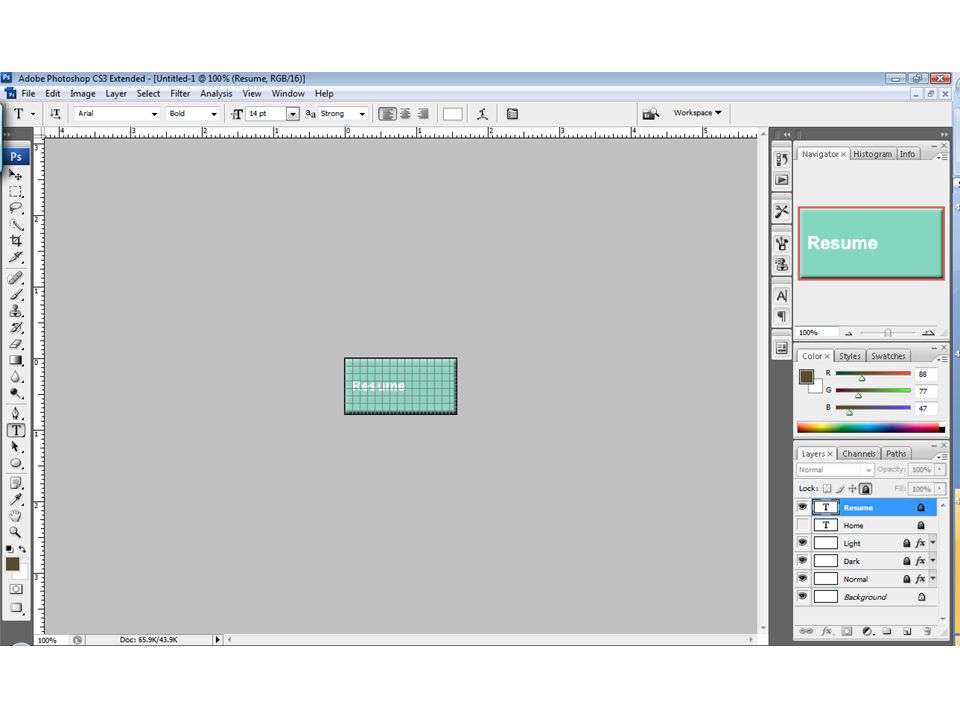Select the Slice tool
Image resolution: width=960 pixels, height=720 pixels.
(x=15, y=257)
